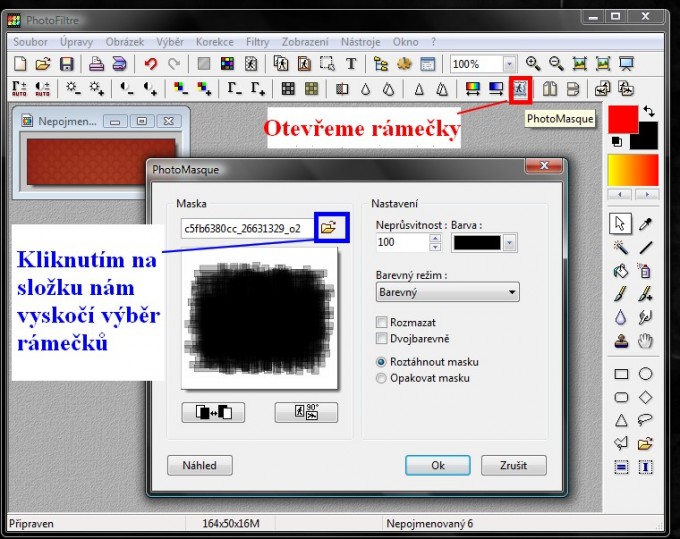Click the black mask preview thumbnail
The image size is (680, 539).
259,318
